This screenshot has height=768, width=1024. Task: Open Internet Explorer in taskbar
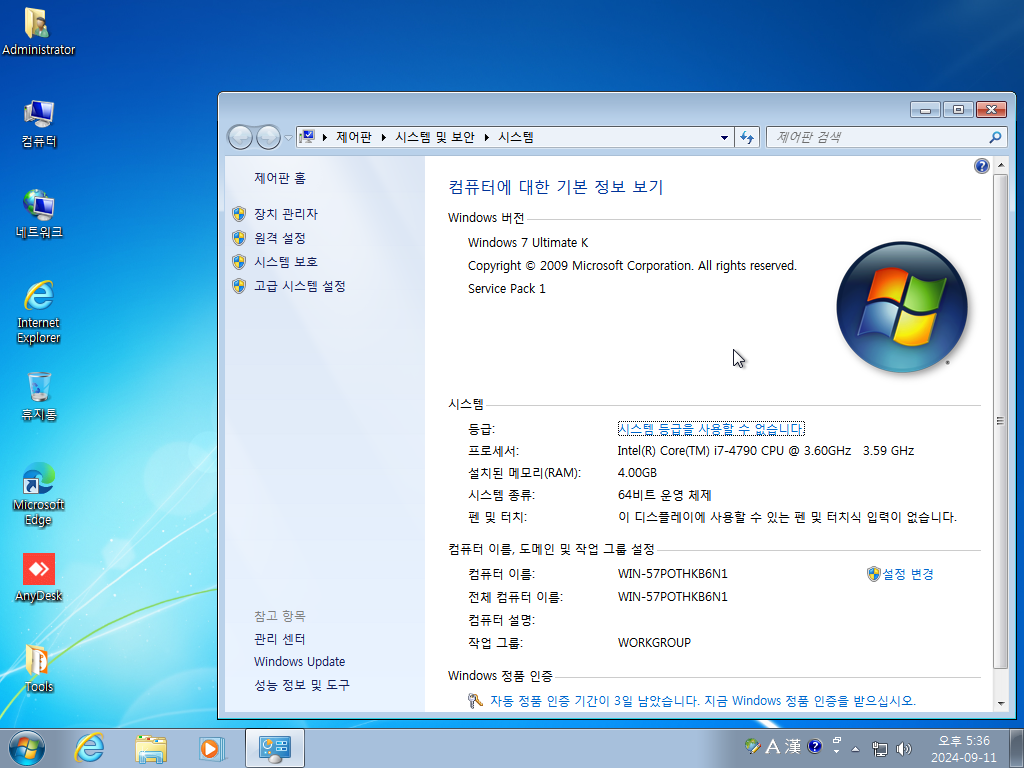pos(89,748)
